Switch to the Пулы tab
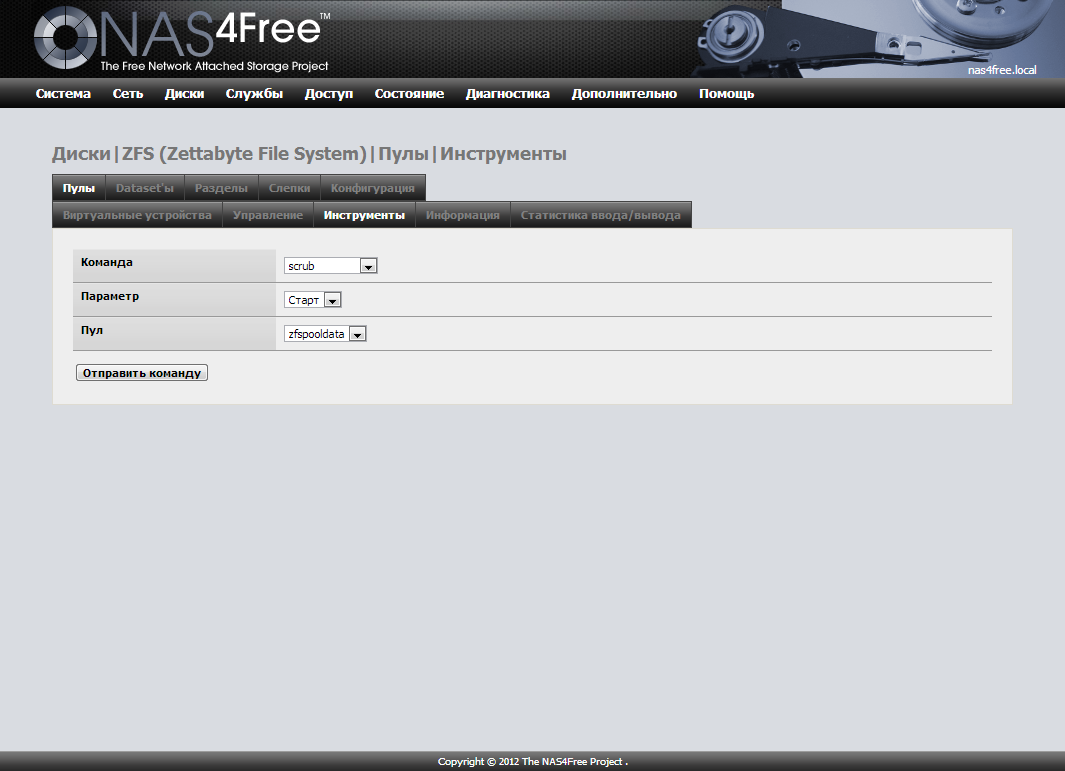 (x=79, y=188)
